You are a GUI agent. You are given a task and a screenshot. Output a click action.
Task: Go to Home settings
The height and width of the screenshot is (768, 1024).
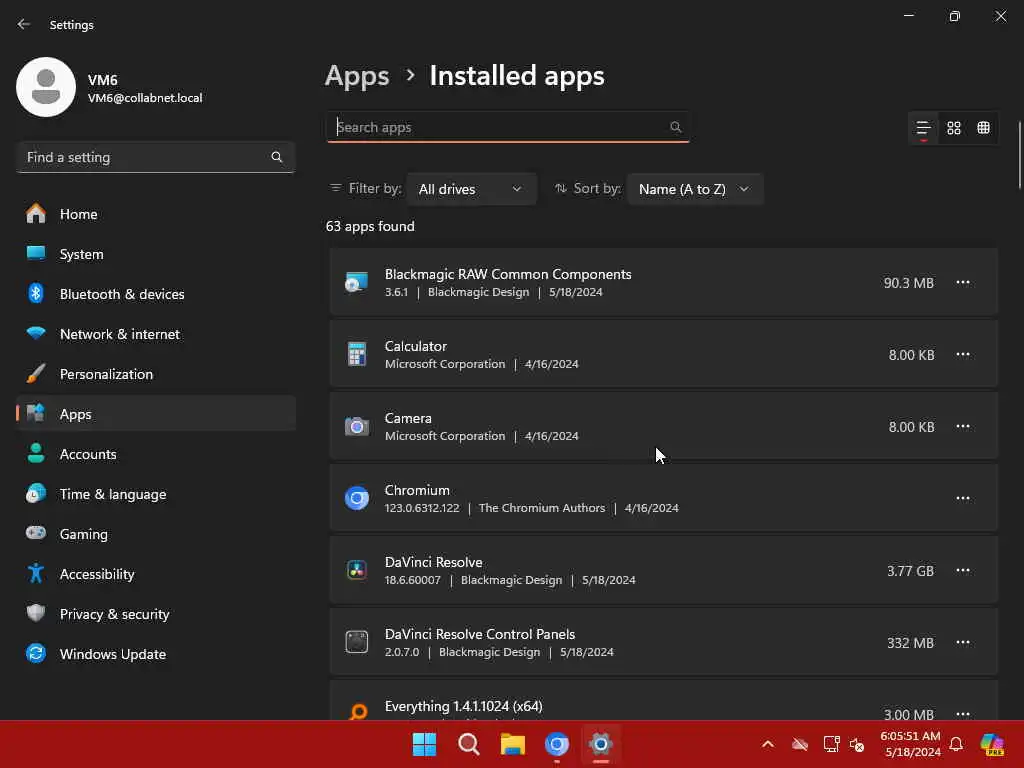click(x=156, y=214)
